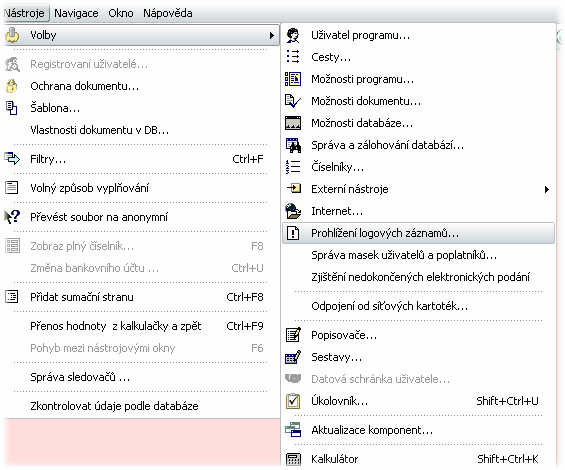Expand the Volby submenu arrow
Screen dimensions: 565x470
coord(272,35)
